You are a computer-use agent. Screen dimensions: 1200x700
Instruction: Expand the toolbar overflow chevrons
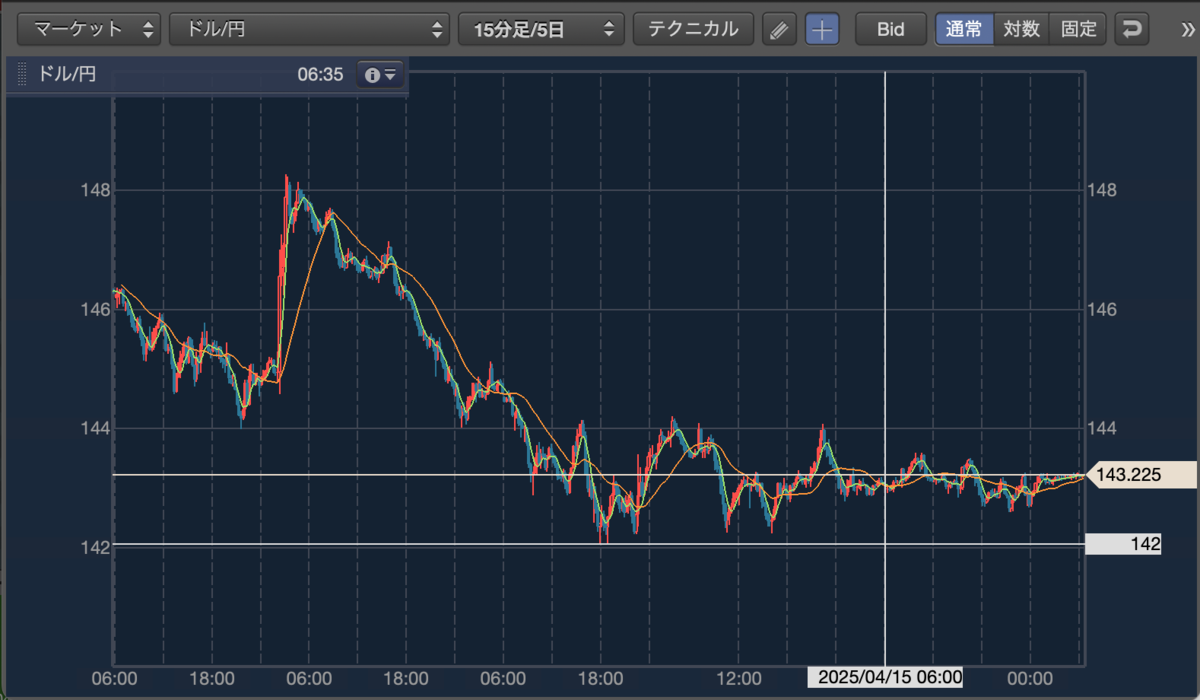(1186, 30)
